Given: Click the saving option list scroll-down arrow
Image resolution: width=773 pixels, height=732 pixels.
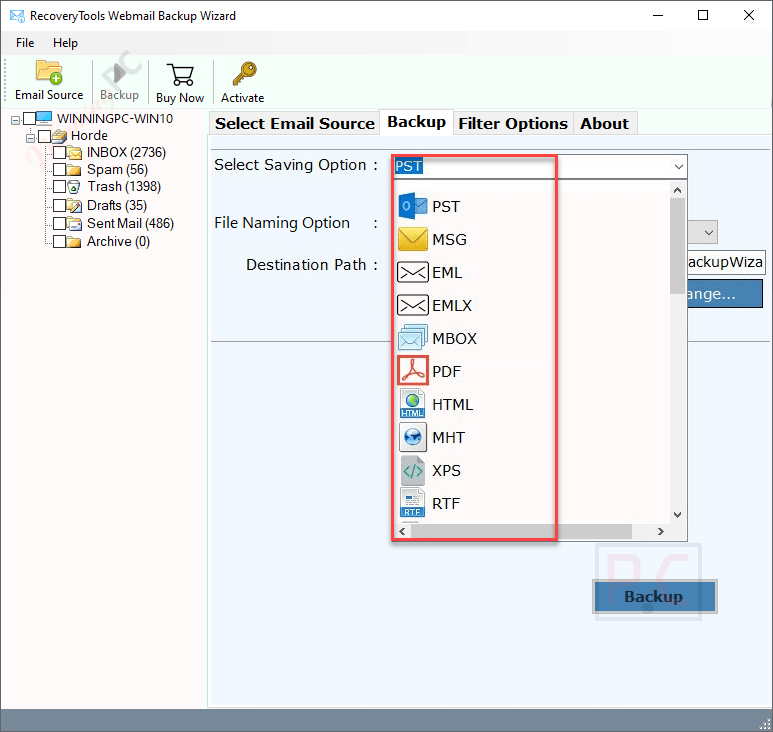Looking at the screenshot, I should tap(677, 515).
